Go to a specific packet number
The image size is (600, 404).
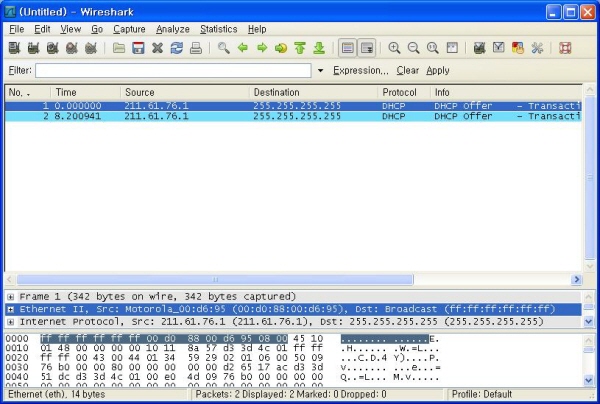coord(281,48)
